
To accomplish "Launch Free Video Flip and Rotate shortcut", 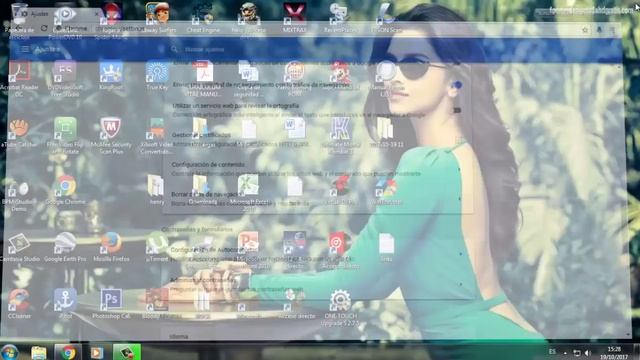I will coord(65,136).
